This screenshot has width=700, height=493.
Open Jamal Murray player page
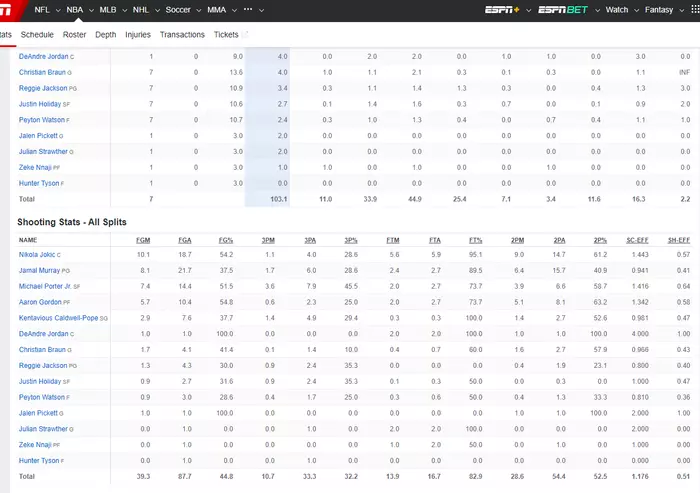pos(39,270)
